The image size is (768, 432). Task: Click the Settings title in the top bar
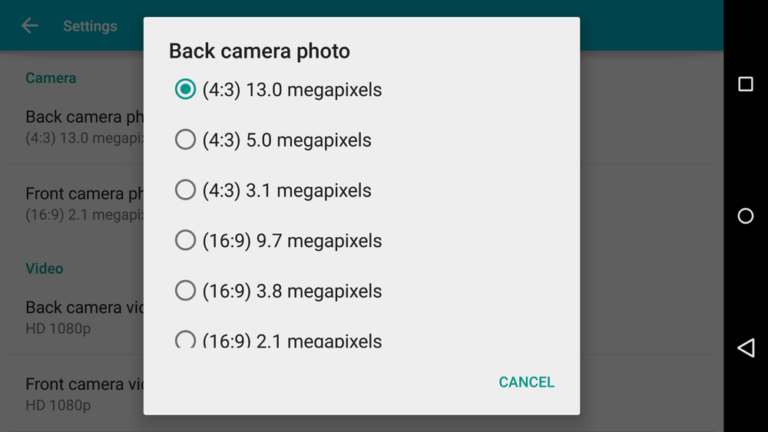click(x=90, y=26)
